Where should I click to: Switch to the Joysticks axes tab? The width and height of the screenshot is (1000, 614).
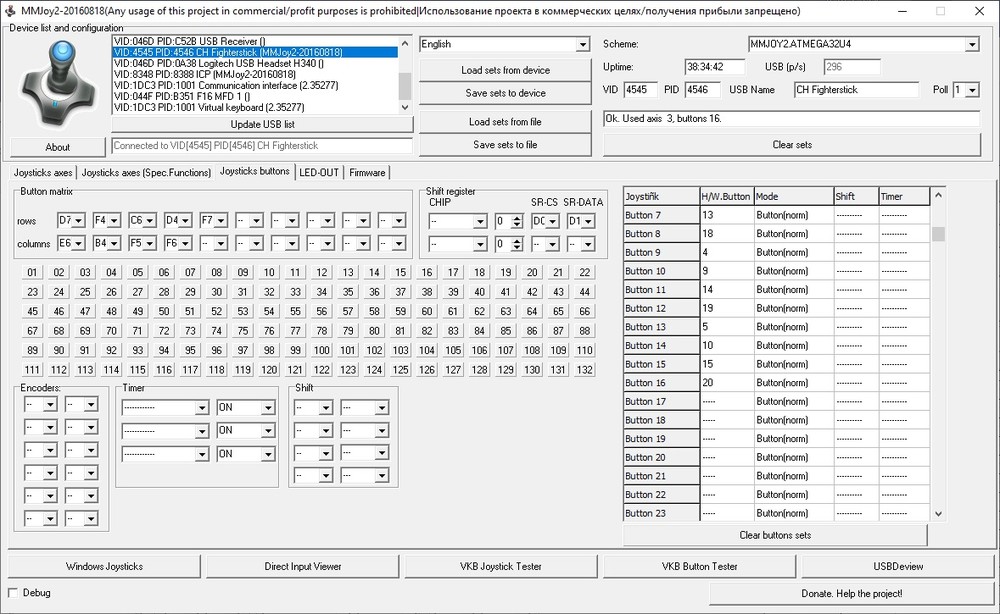pyautogui.click(x=43, y=172)
